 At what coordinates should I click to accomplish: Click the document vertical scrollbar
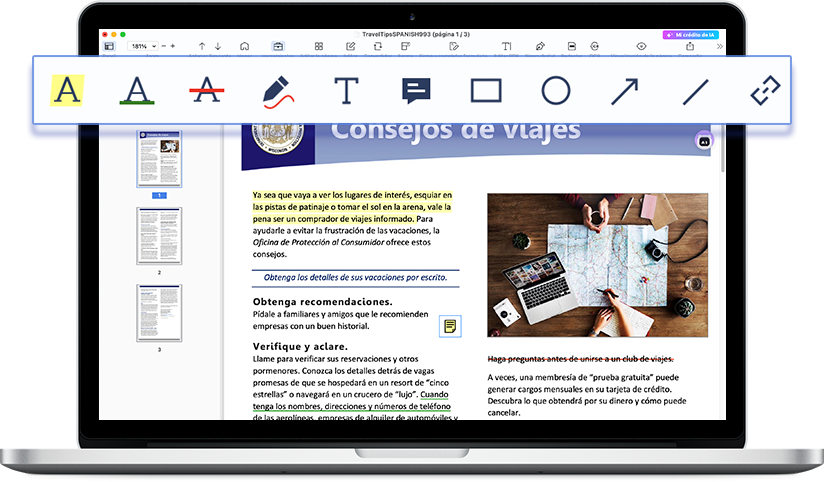point(723,148)
